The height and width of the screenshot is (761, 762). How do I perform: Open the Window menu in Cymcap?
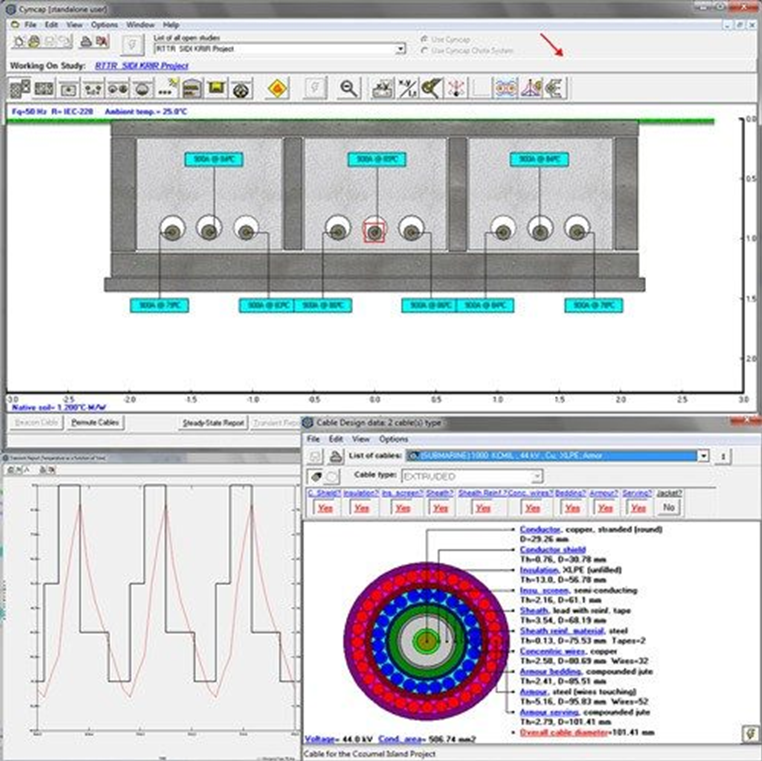tap(140, 23)
